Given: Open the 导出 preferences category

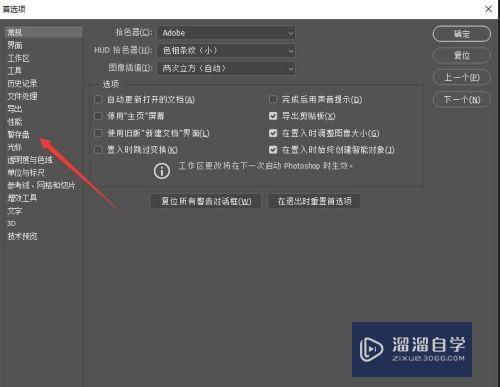Looking at the screenshot, I should [15, 109].
